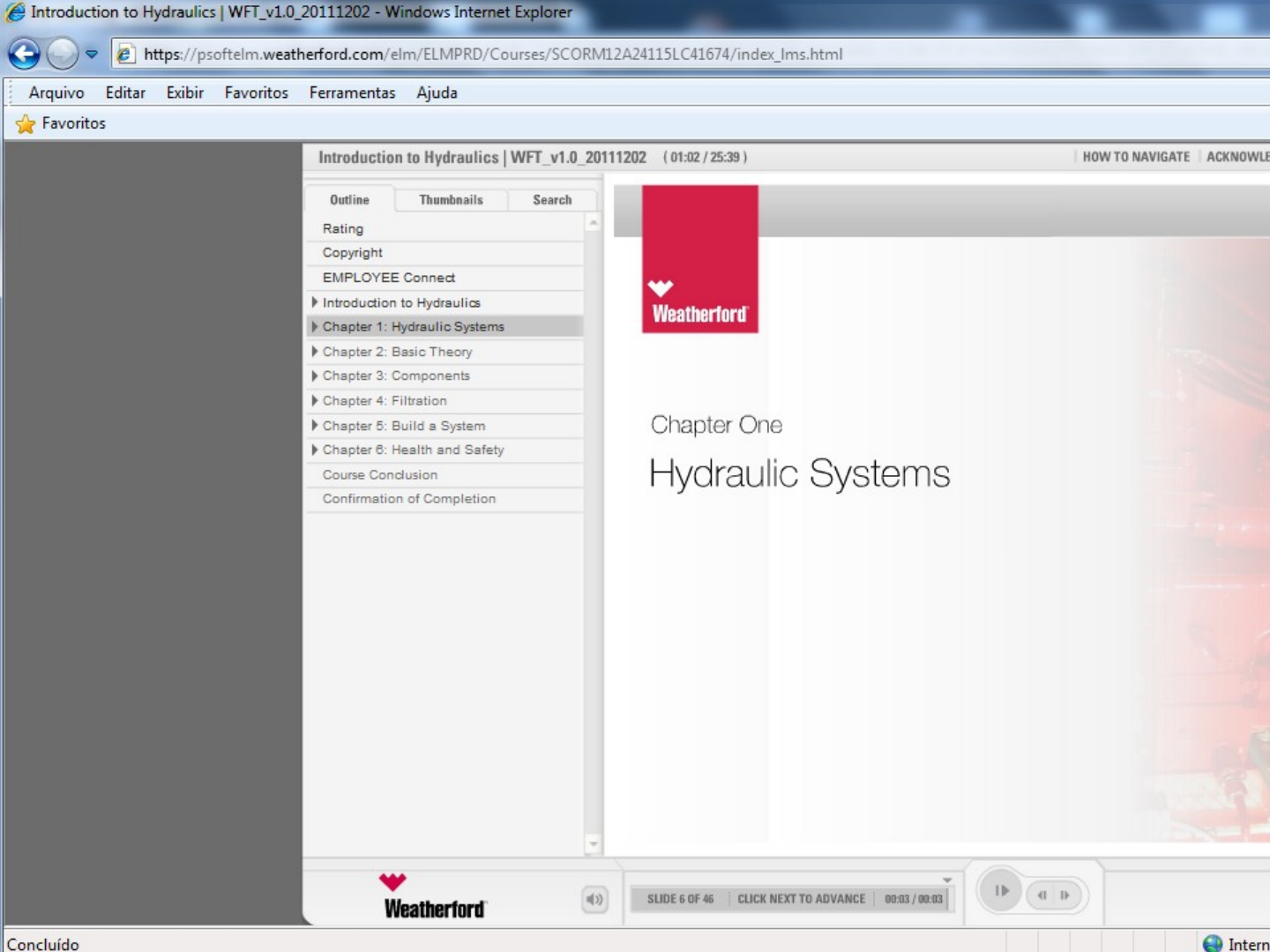Select Course Conclusion in outline
Screen dimensions: 1270x952
(379, 474)
